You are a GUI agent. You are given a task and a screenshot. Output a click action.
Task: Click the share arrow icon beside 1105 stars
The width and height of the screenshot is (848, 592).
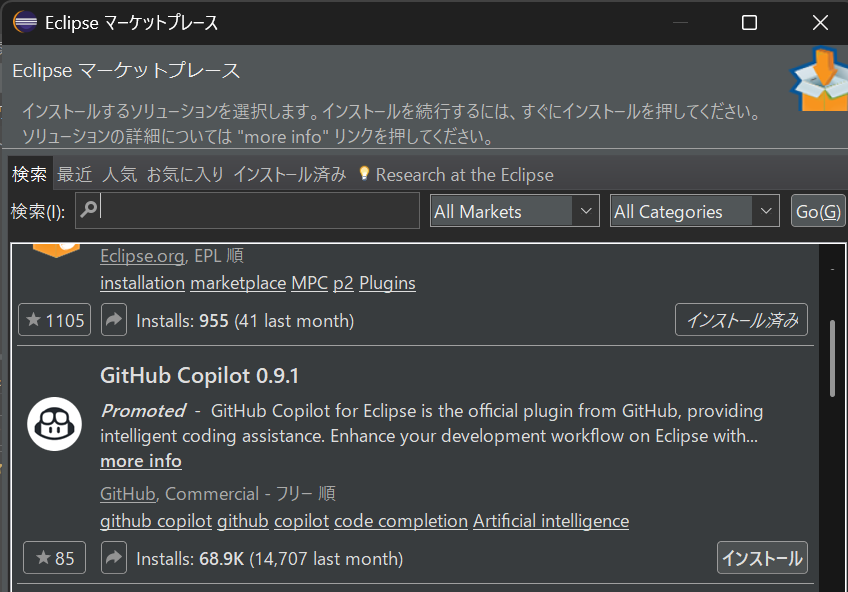[114, 320]
